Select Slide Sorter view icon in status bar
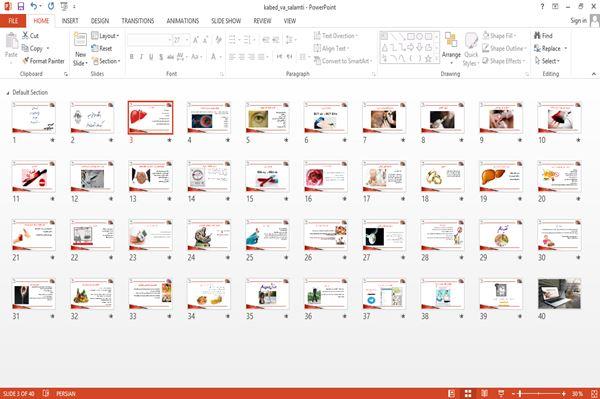Screen dimensions: 600x399 468,393
